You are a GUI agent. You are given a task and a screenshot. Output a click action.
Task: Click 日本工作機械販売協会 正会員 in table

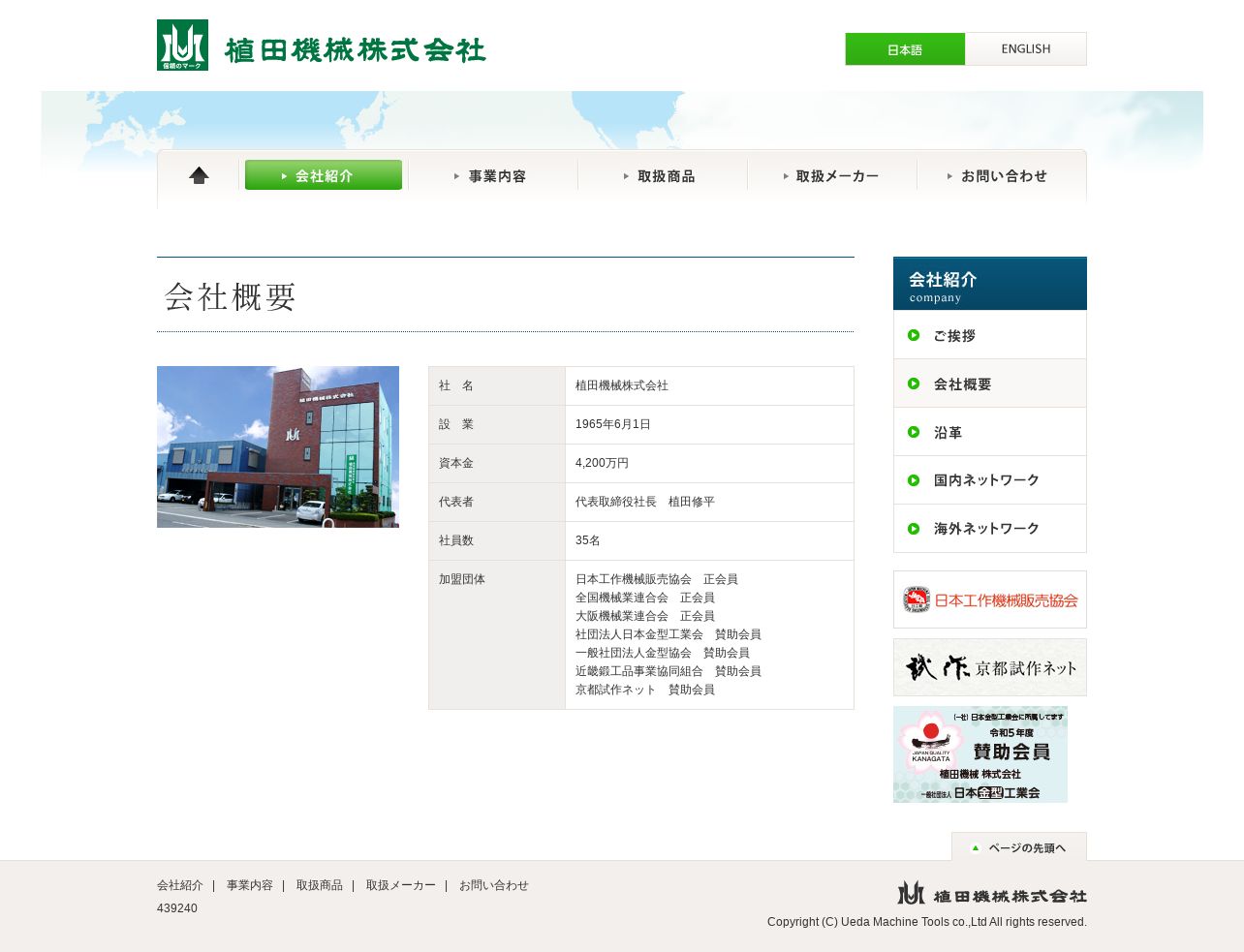pyautogui.click(x=657, y=579)
